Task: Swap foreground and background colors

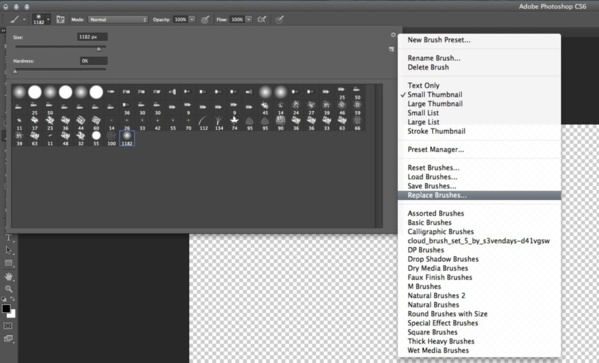Action: (x=13, y=299)
